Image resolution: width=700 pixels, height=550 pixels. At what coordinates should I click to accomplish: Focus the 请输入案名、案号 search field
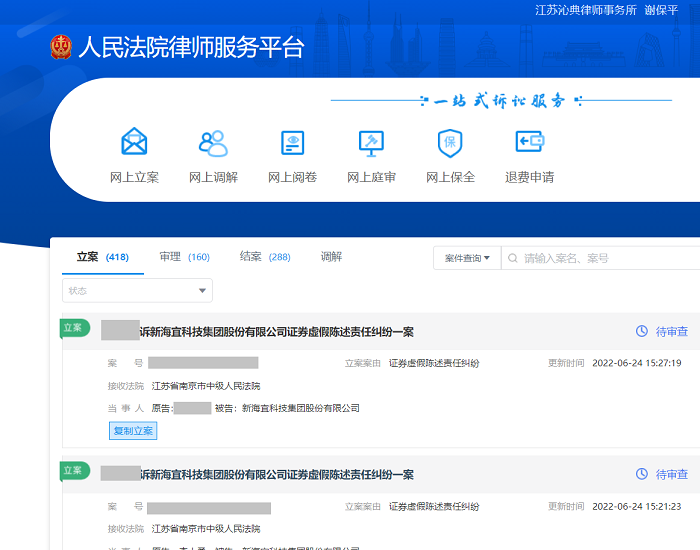point(600,258)
